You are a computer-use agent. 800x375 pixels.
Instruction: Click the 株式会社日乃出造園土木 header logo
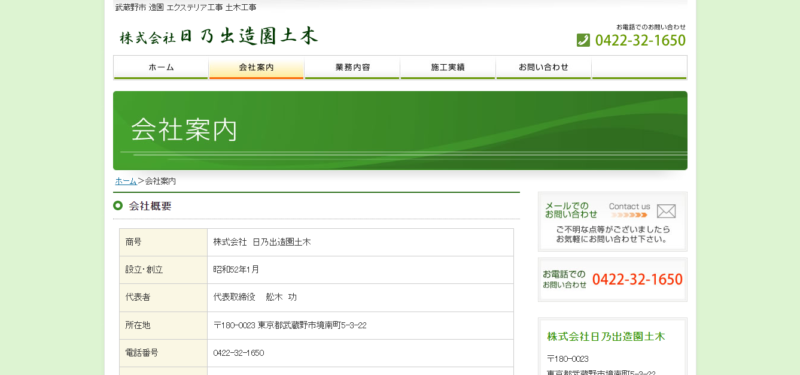coord(219,36)
